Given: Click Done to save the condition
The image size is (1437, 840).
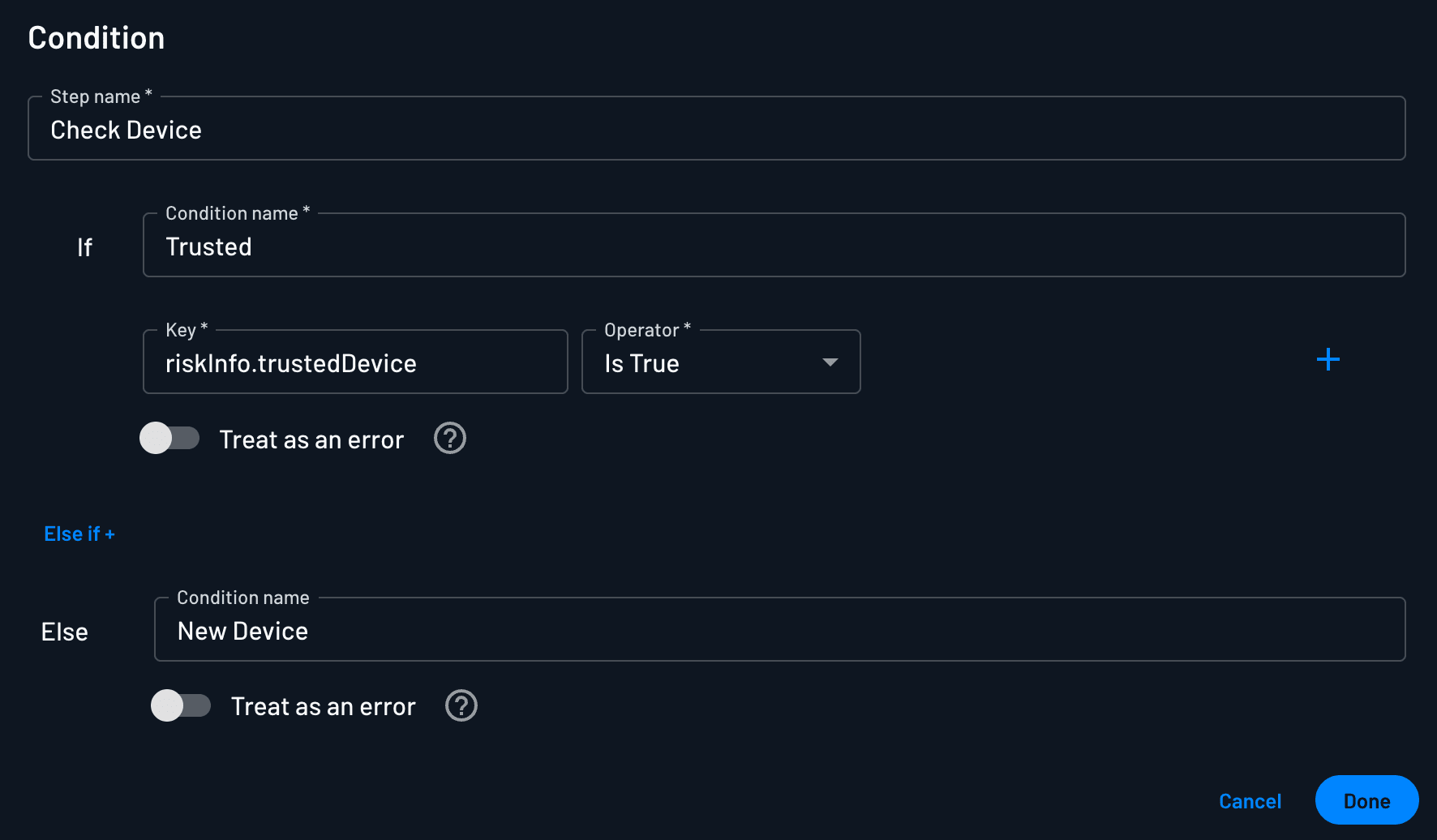Looking at the screenshot, I should click(1366, 800).
